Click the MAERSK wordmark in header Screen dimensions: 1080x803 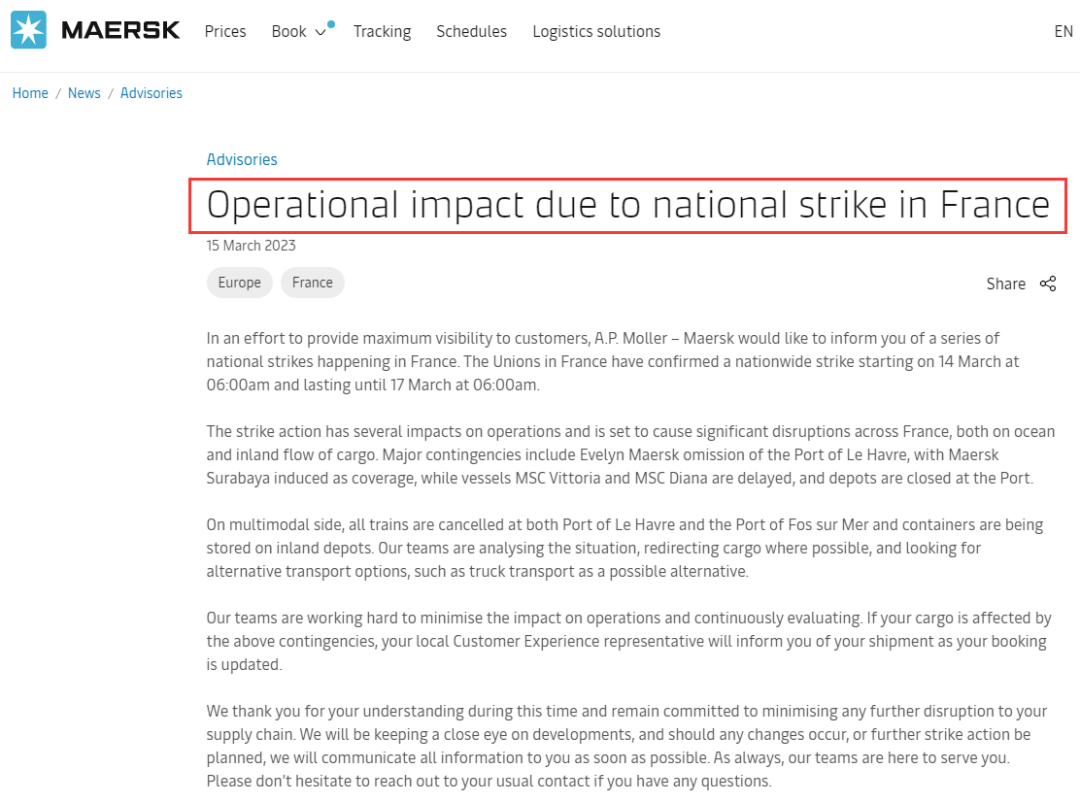(121, 30)
